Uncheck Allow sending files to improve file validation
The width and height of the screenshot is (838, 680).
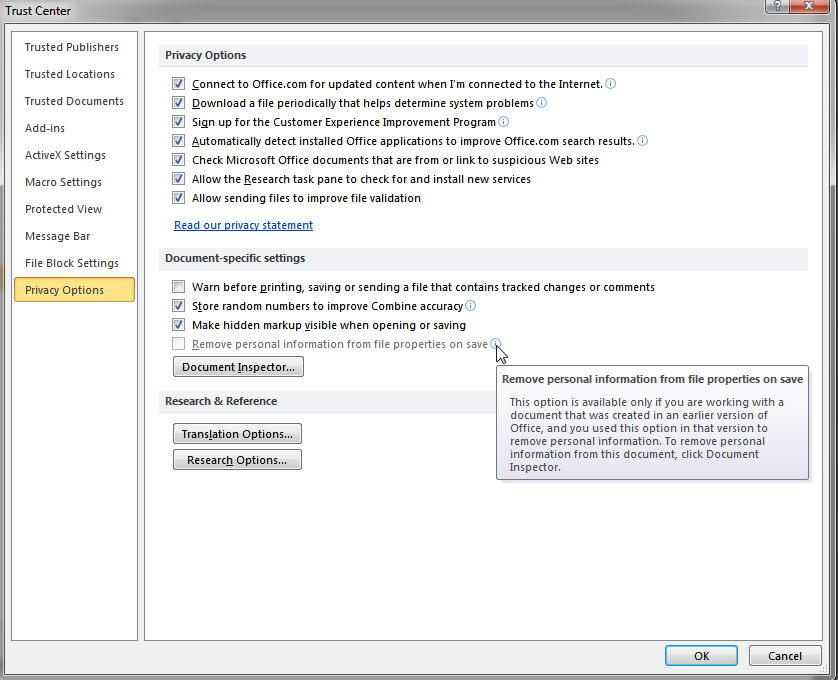(x=178, y=197)
